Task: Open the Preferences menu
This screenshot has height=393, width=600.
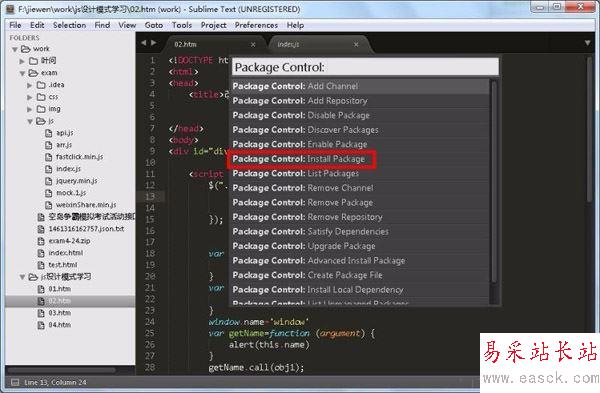Action: click(x=256, y=25)
